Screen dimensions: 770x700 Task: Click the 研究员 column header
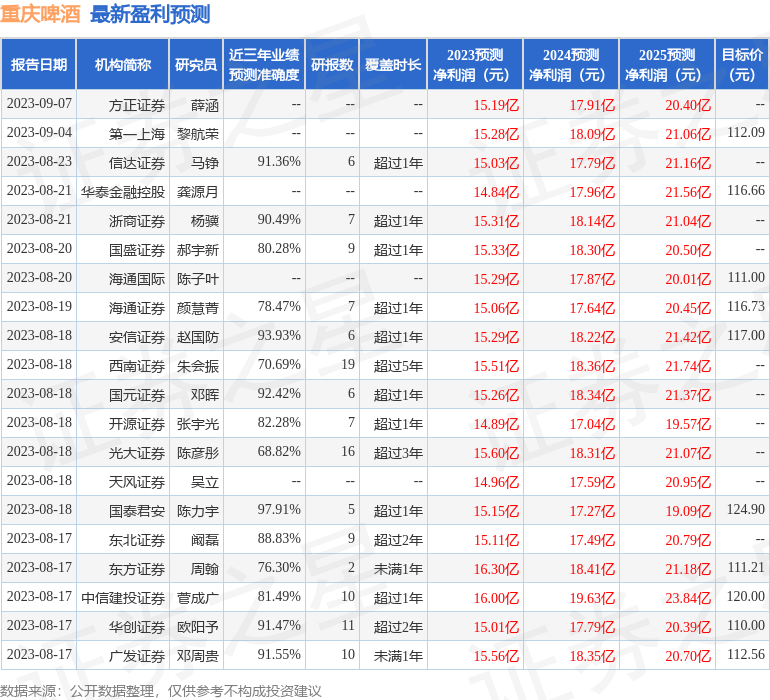[x=196, y=64]
